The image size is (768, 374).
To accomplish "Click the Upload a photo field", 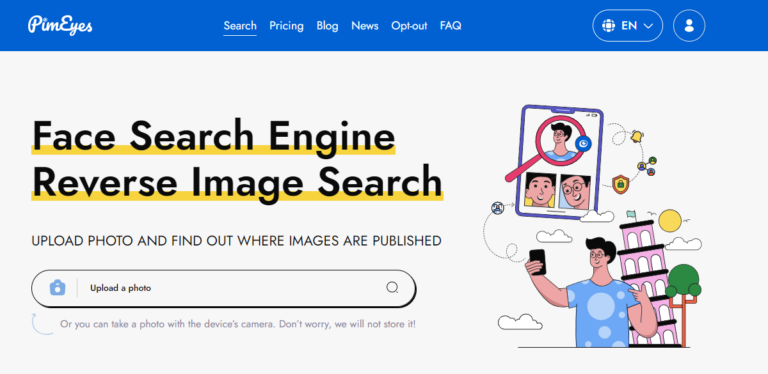I will pos(223,288).
